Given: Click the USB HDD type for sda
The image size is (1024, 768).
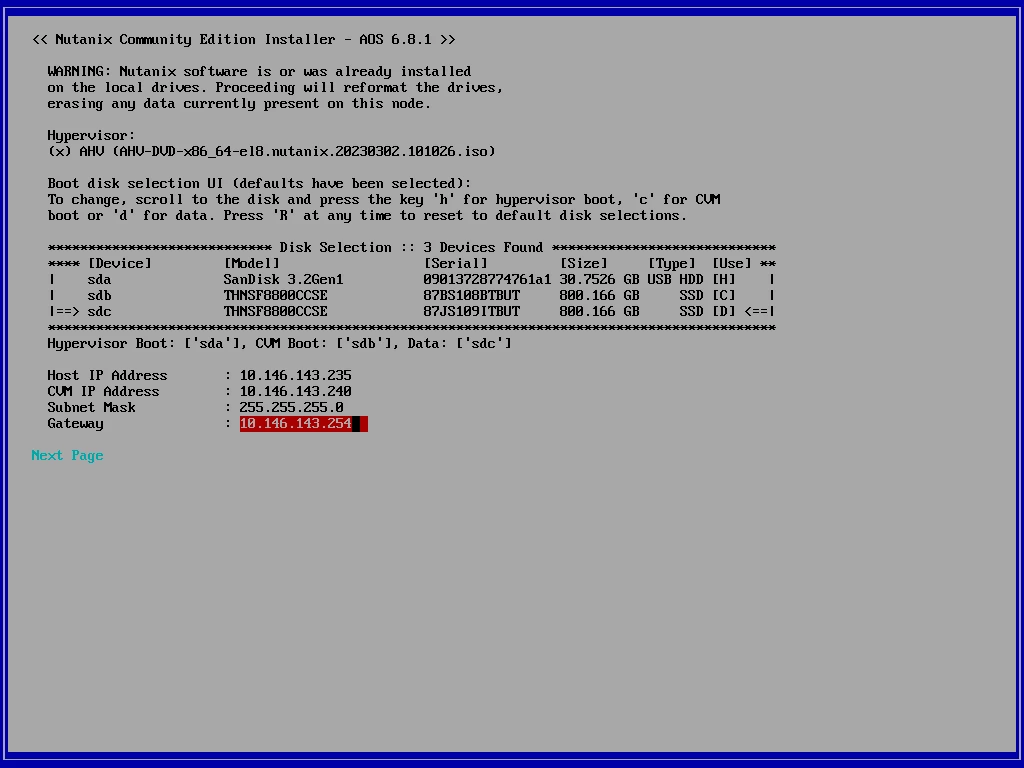Looking at the screenshot, I should coord(675,280).
